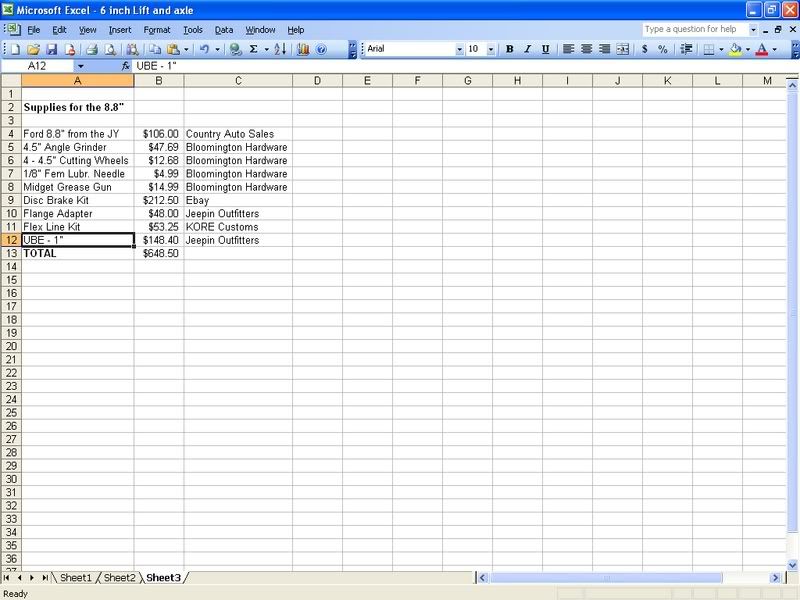
Task: Insert a hyperlink
Action: pyautogui.click(x=235, y=49)
